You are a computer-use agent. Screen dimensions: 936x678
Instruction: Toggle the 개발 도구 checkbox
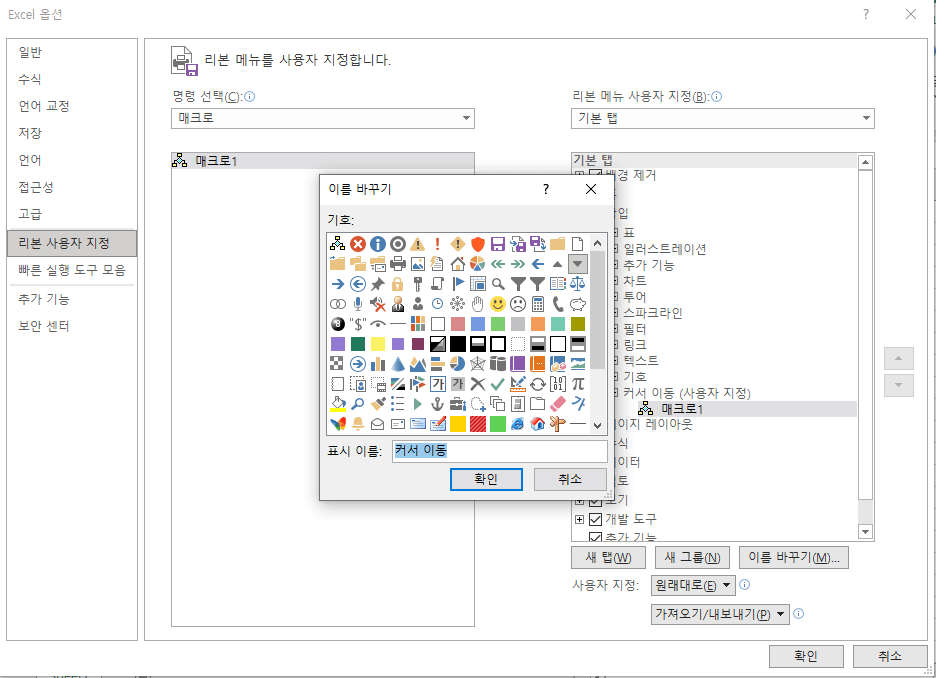pos(595,519)
